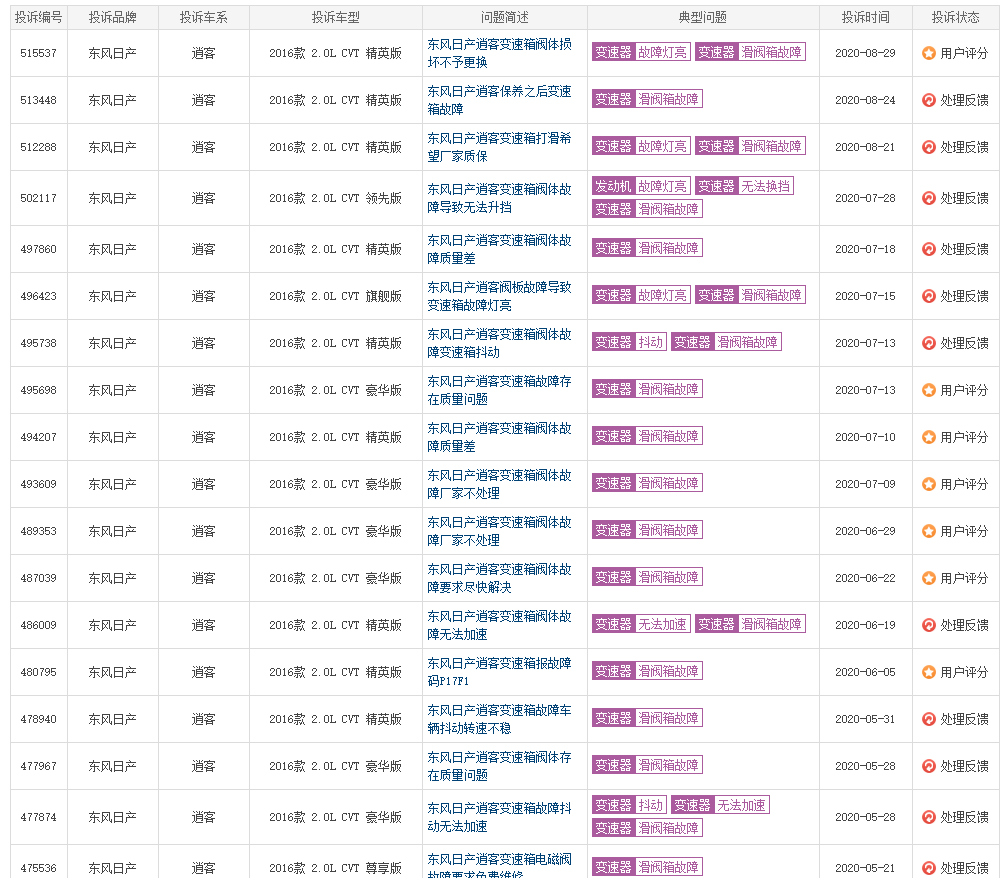
Task: Click the rating star icon in row 480795
Action: (x=928, y=672)
